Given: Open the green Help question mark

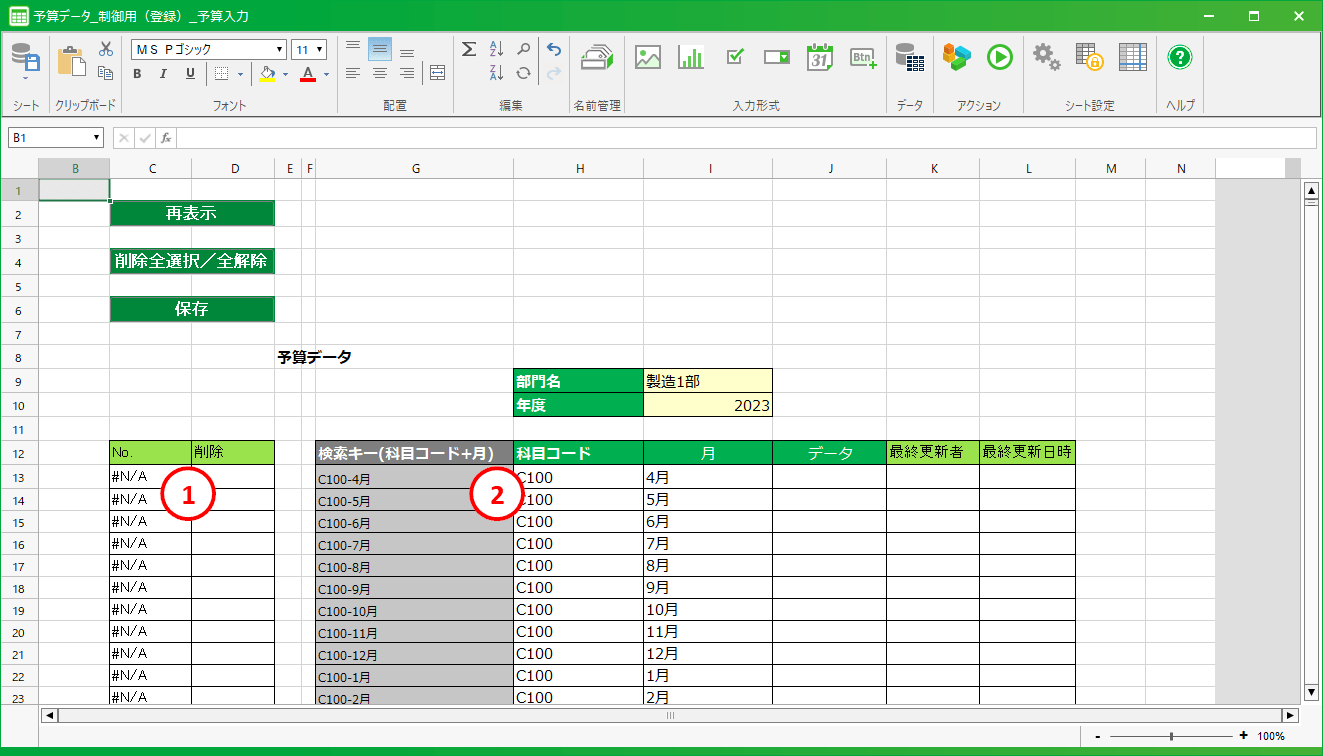Looking at the screenshot, I should [1180, 58].
